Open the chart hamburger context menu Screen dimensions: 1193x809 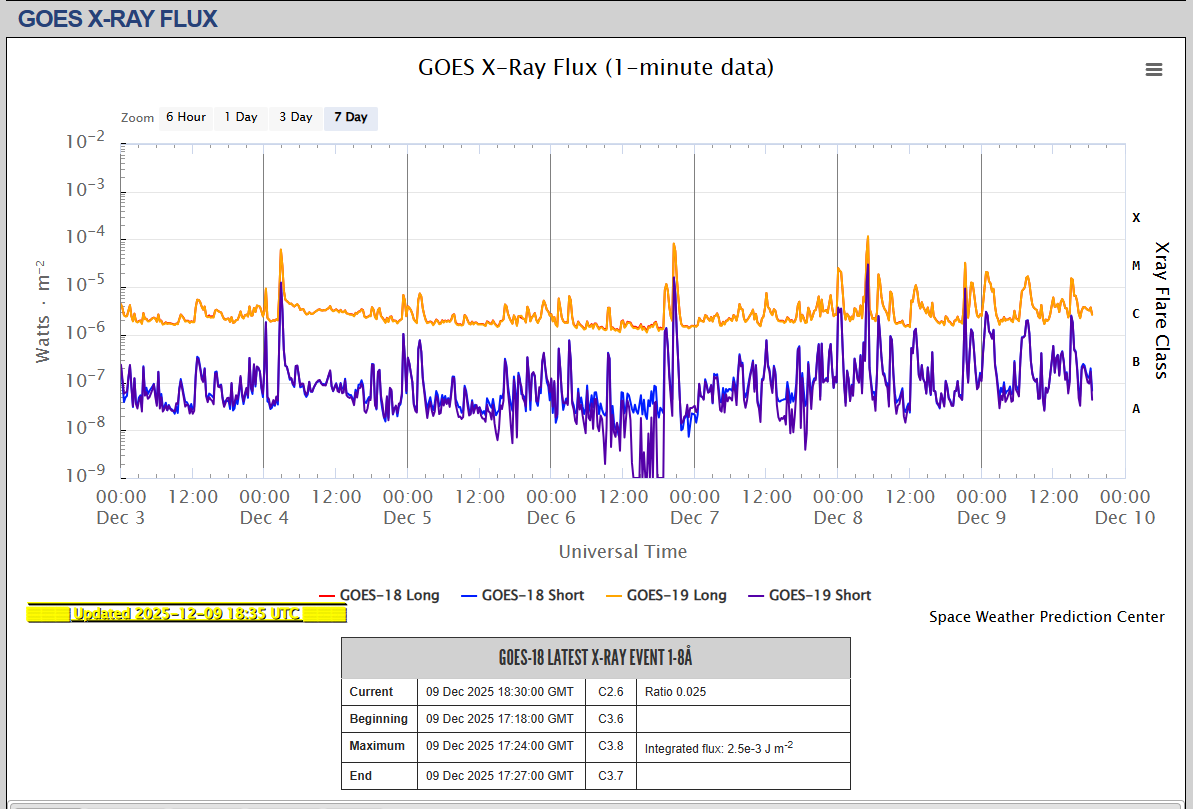(1153, 69)
